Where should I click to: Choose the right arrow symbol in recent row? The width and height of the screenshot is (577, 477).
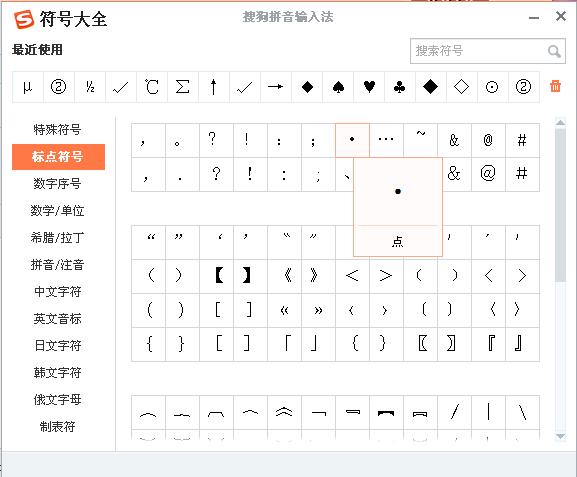pos(276,87)
